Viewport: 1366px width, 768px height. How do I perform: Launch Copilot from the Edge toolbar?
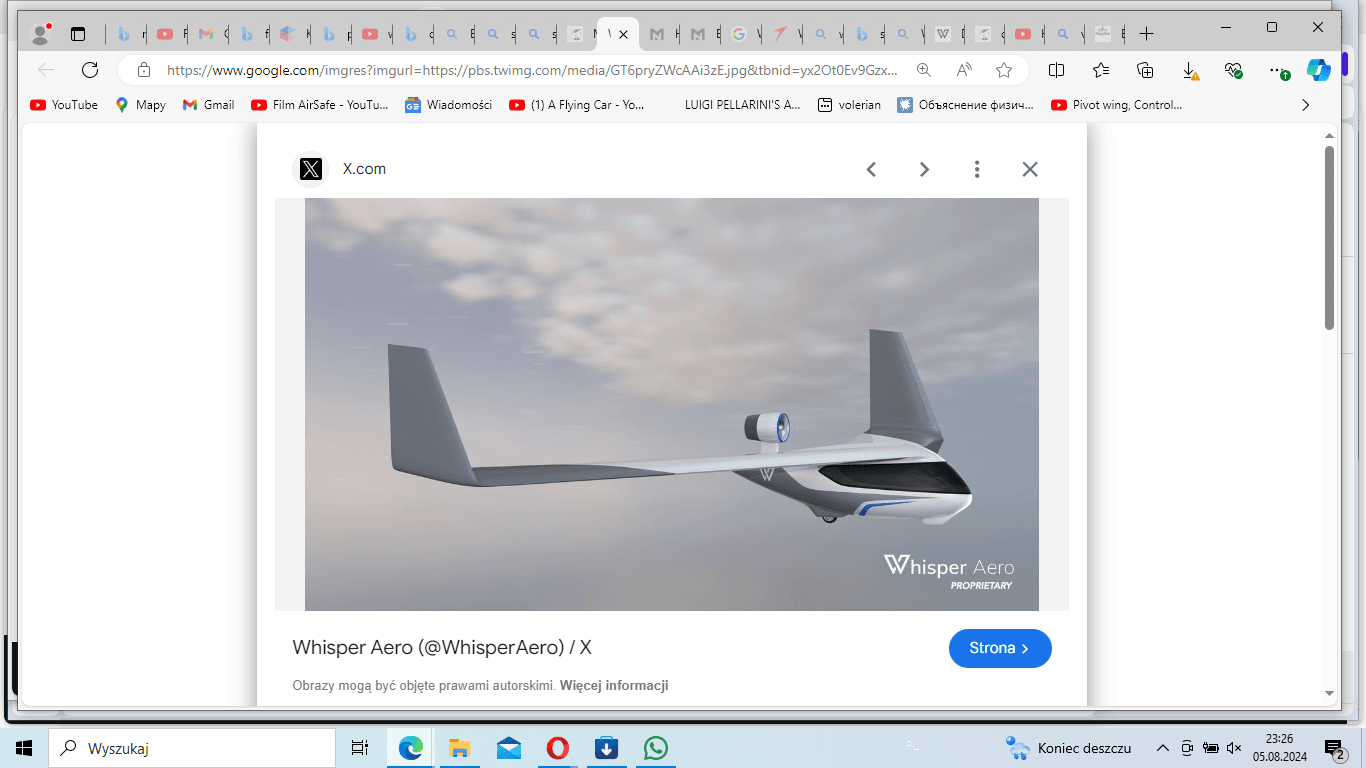(x=1319, y=70)
